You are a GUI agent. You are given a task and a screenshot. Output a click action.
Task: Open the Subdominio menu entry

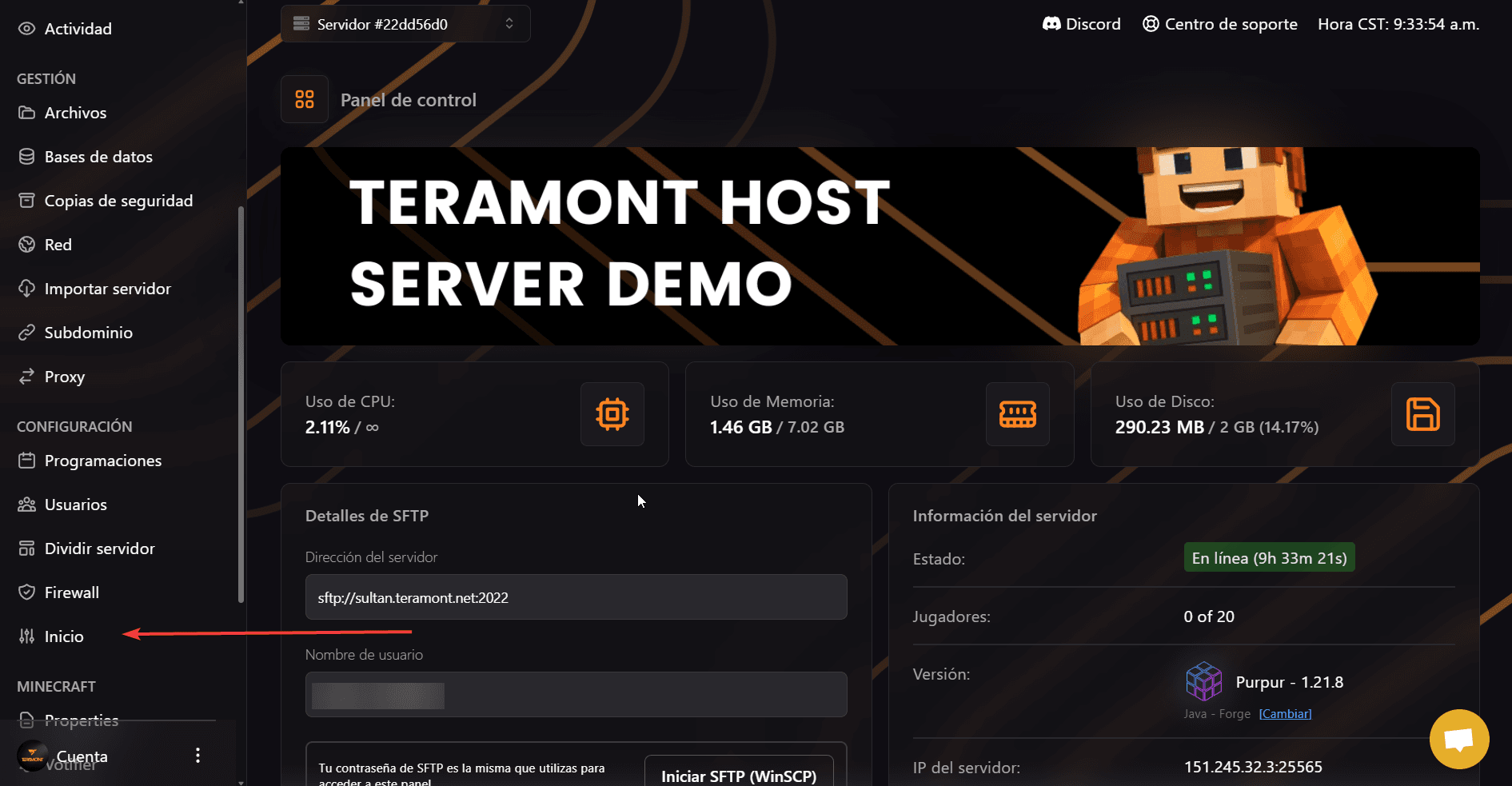[x=89, y=333]
